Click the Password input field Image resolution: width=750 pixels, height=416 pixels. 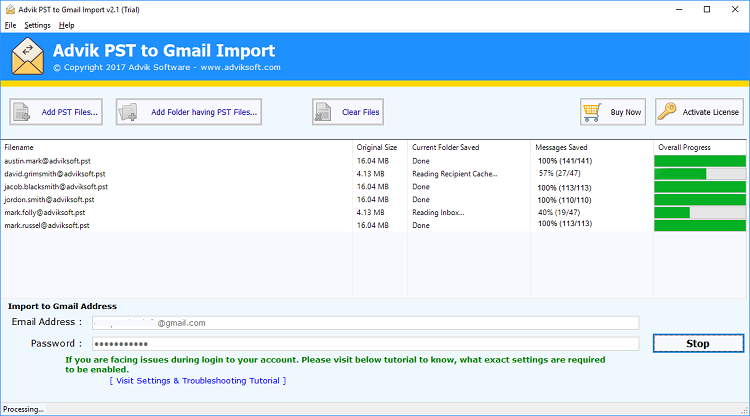[x=365, y=344]
